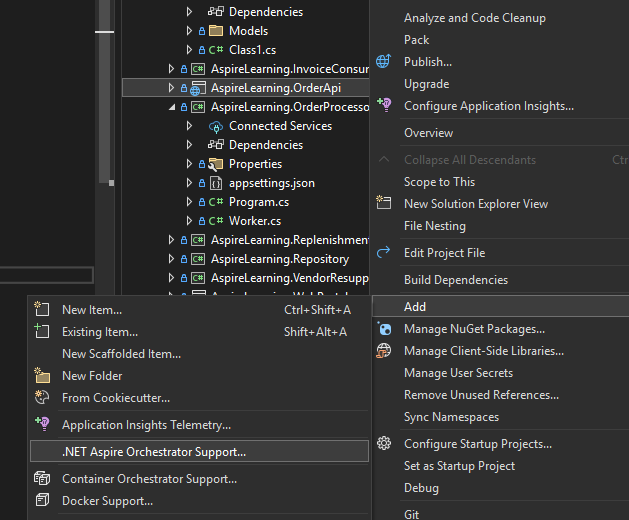
Task: Open the Git submenu
Action: 412,514
